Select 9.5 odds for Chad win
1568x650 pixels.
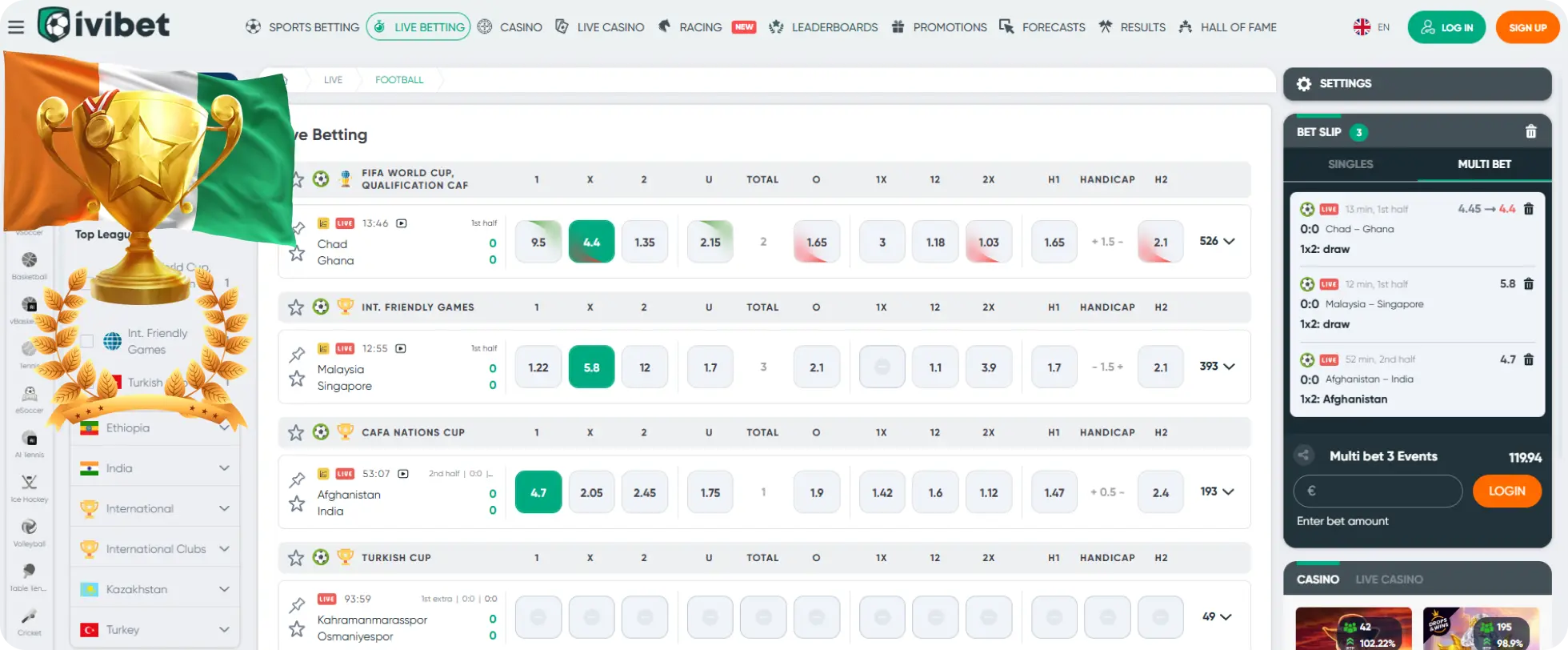tap(538, 242)
